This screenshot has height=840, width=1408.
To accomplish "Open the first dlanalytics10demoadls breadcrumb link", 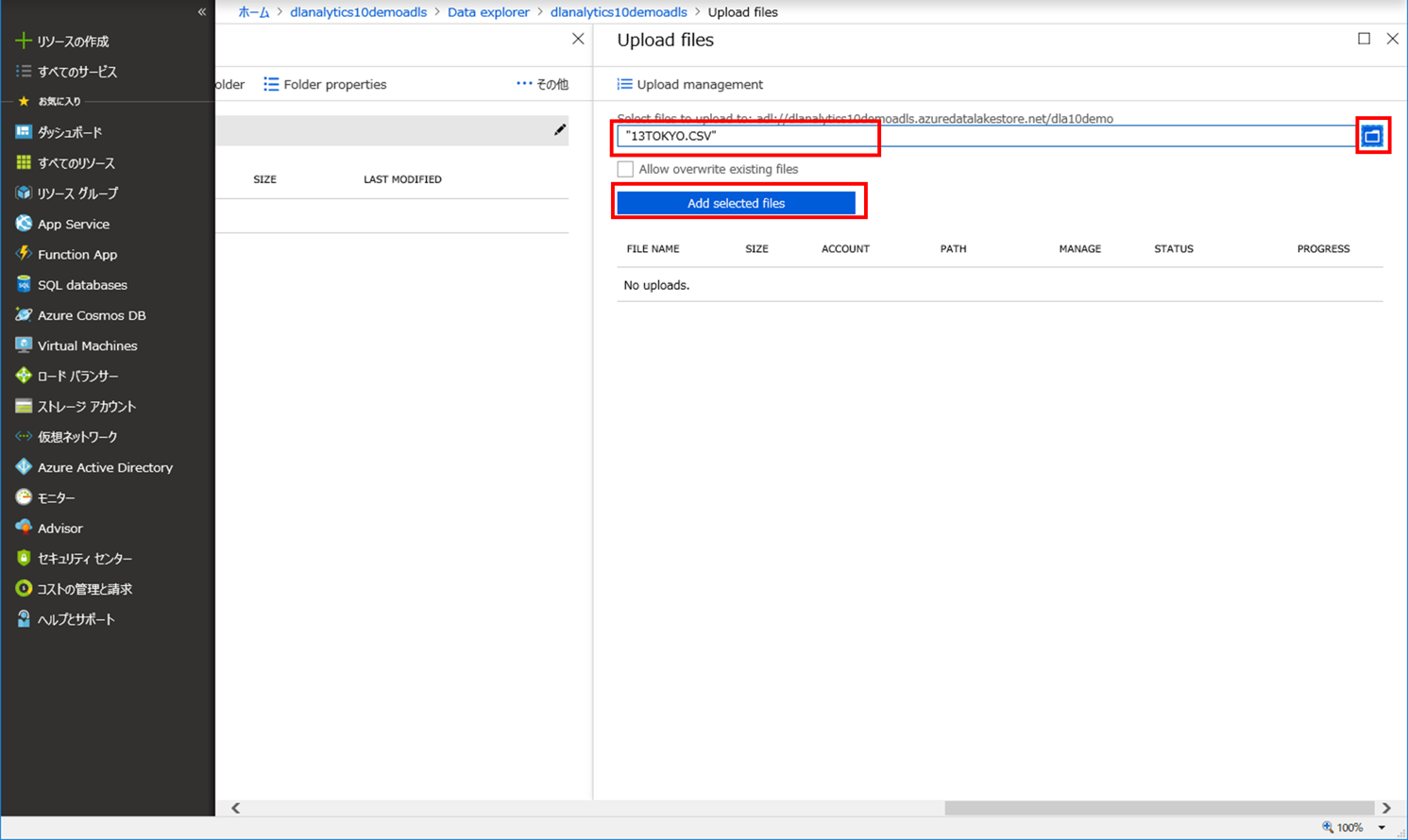I will tap(358, 12).
